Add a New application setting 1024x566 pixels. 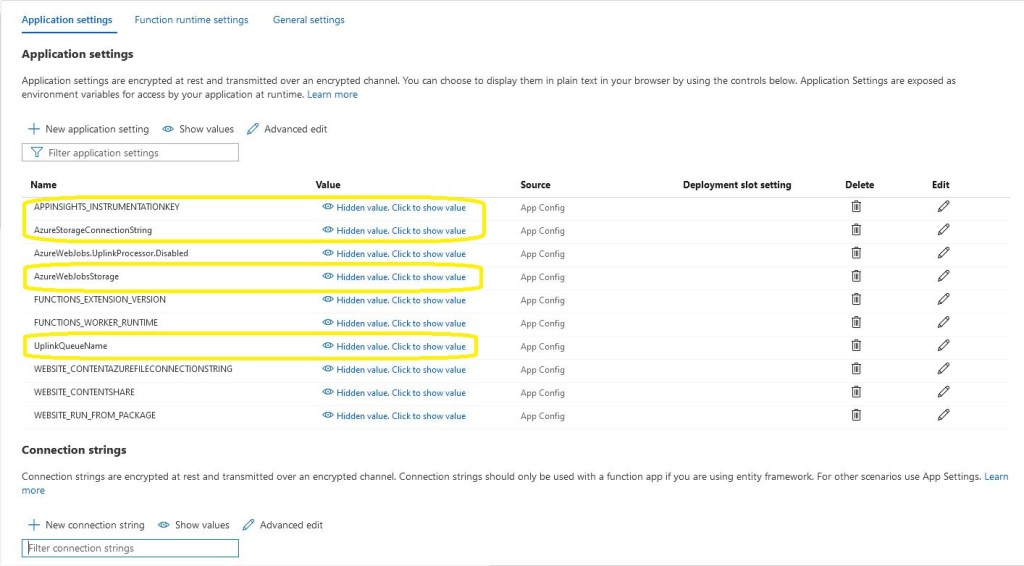pos(88,129)
